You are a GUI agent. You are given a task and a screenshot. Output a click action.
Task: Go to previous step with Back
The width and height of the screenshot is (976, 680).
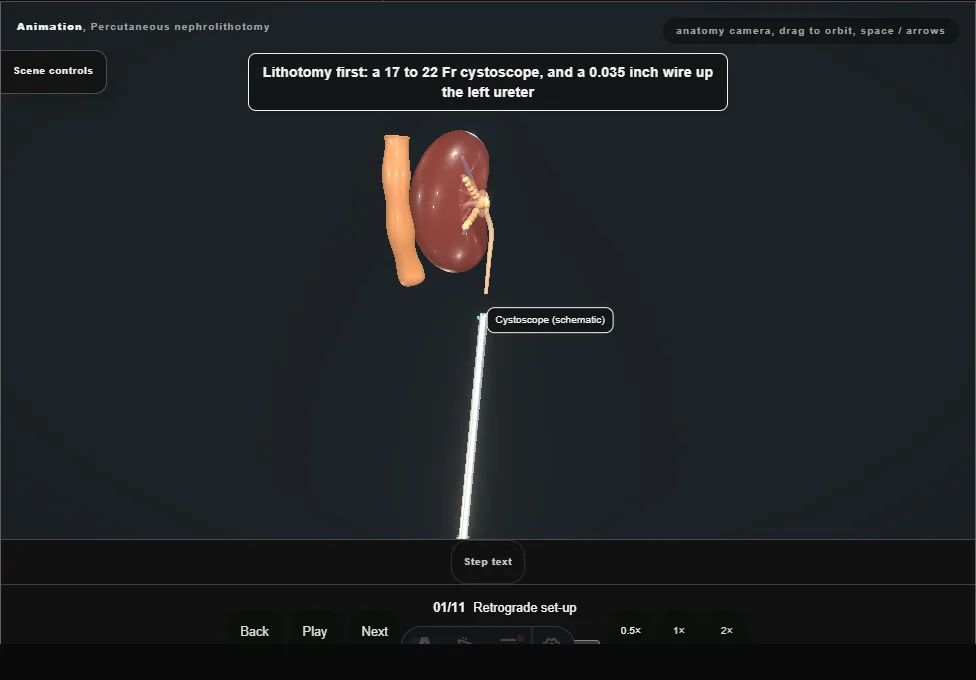[254, 631]
